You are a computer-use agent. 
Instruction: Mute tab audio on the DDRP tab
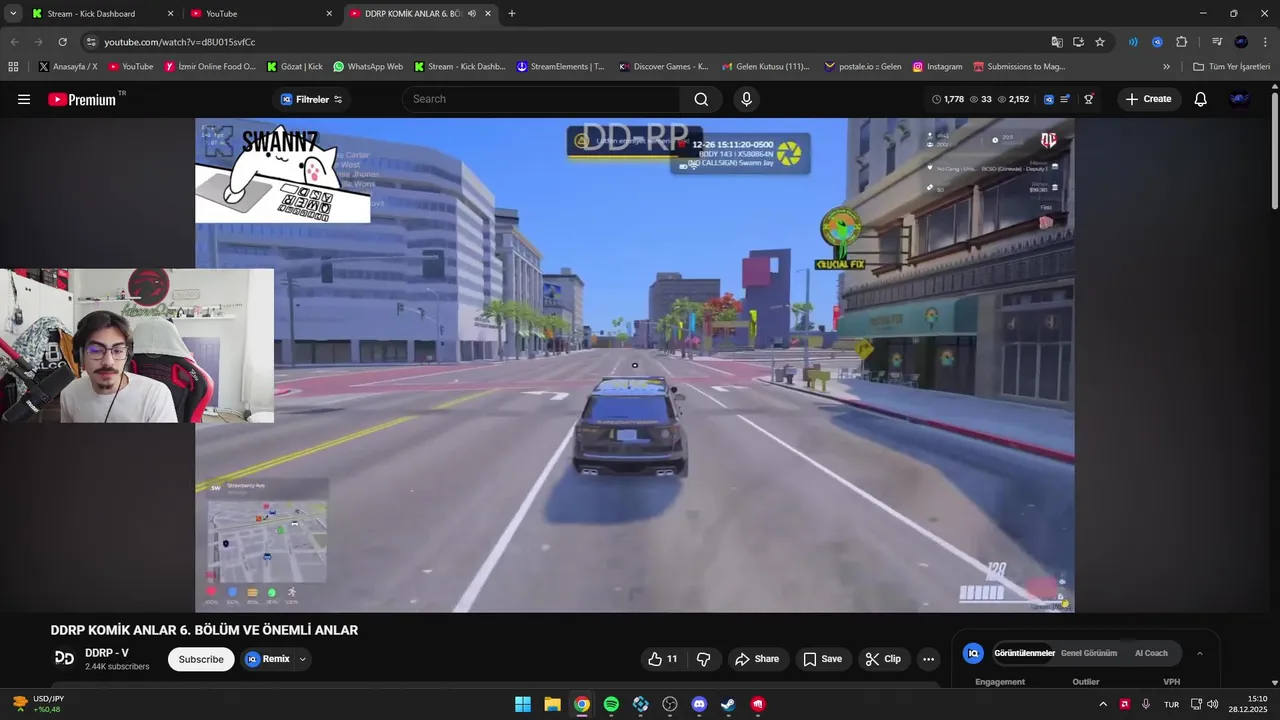pos(472,14)
